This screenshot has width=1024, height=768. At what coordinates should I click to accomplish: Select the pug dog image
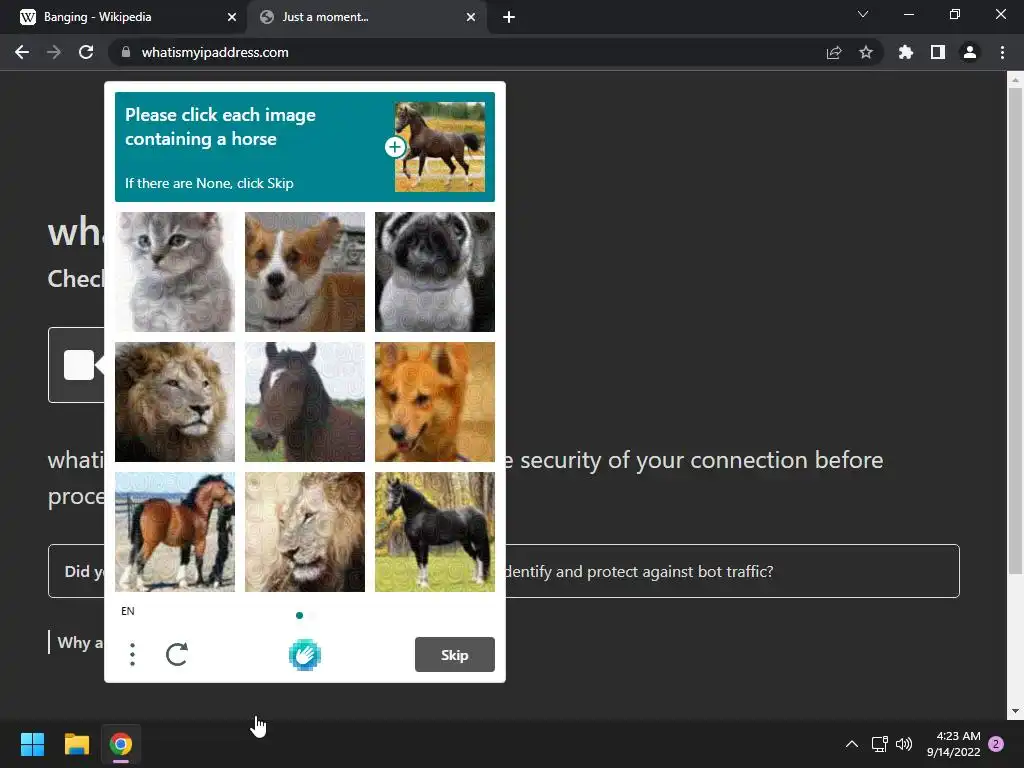click(x=435, y=272)
